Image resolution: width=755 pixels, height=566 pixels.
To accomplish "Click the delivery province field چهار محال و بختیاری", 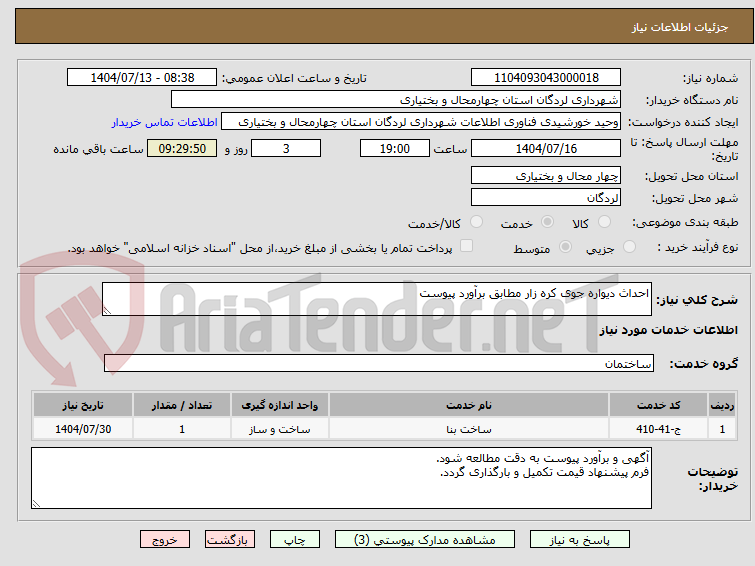I will [546, 175].
